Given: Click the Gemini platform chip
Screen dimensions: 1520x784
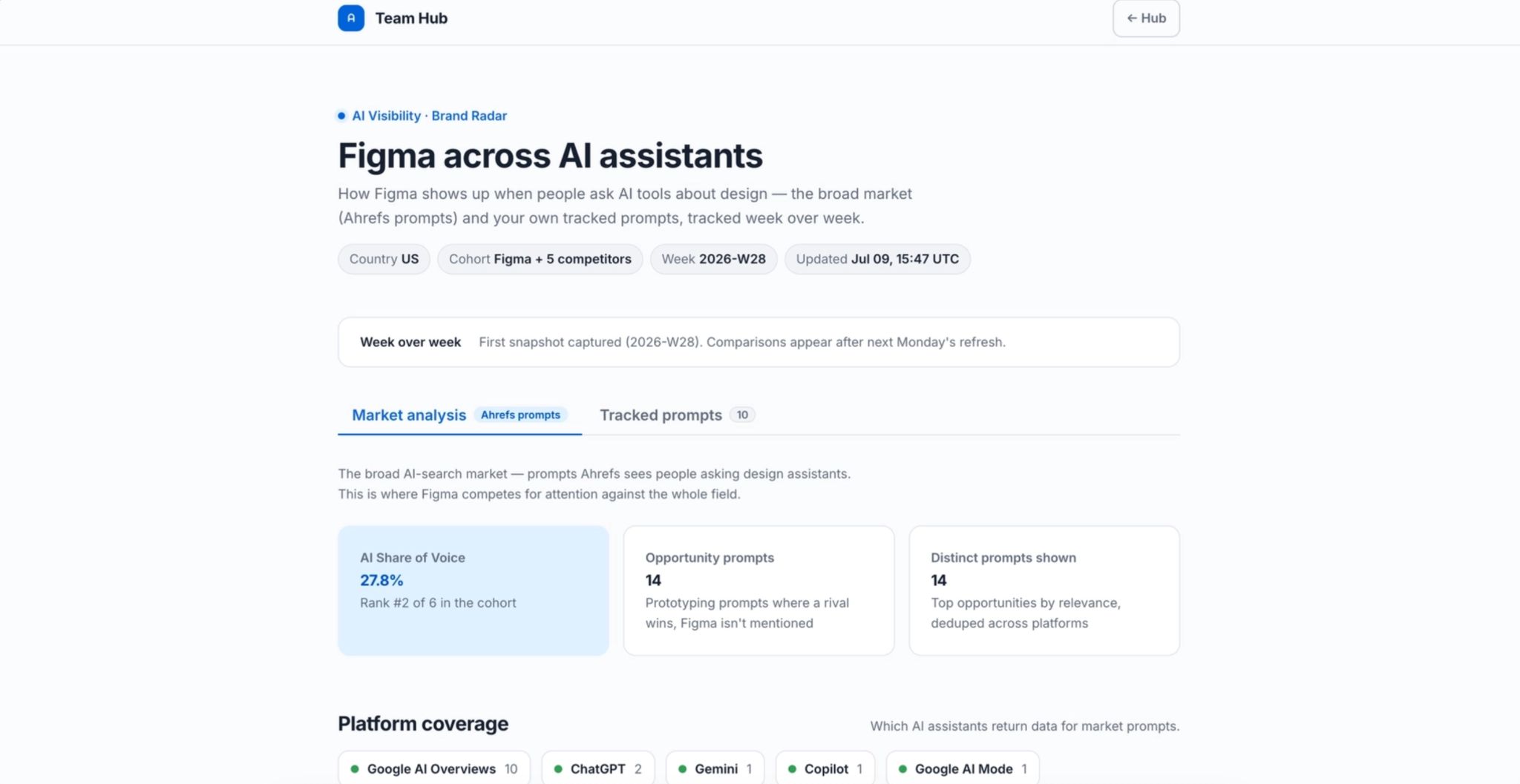Looking at the screenshot, I should [x=715, y=768].
